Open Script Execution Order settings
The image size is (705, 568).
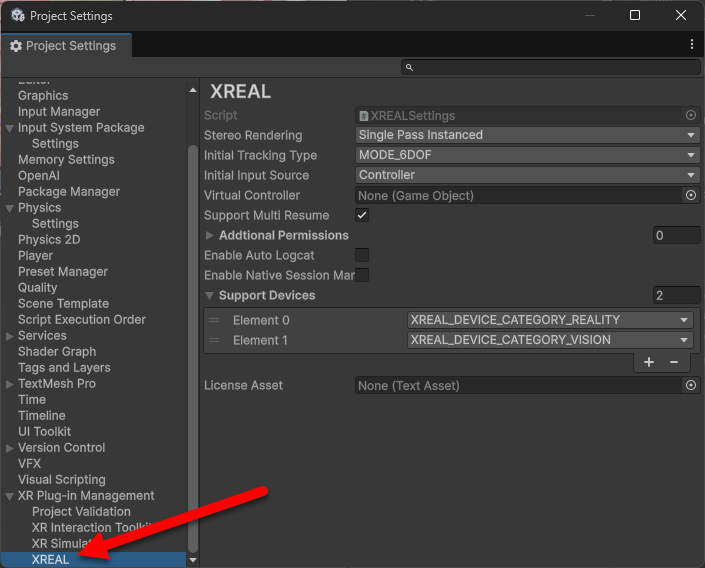coord(82,320)
